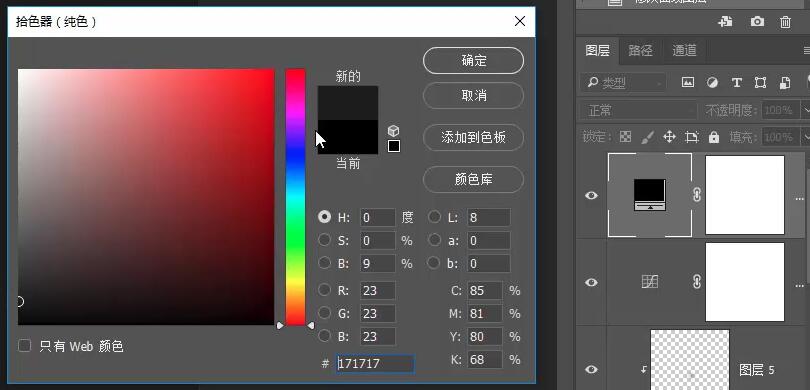
Task: Click the new adjustment layer icon at panel top
Action: [x=726, y=22]
